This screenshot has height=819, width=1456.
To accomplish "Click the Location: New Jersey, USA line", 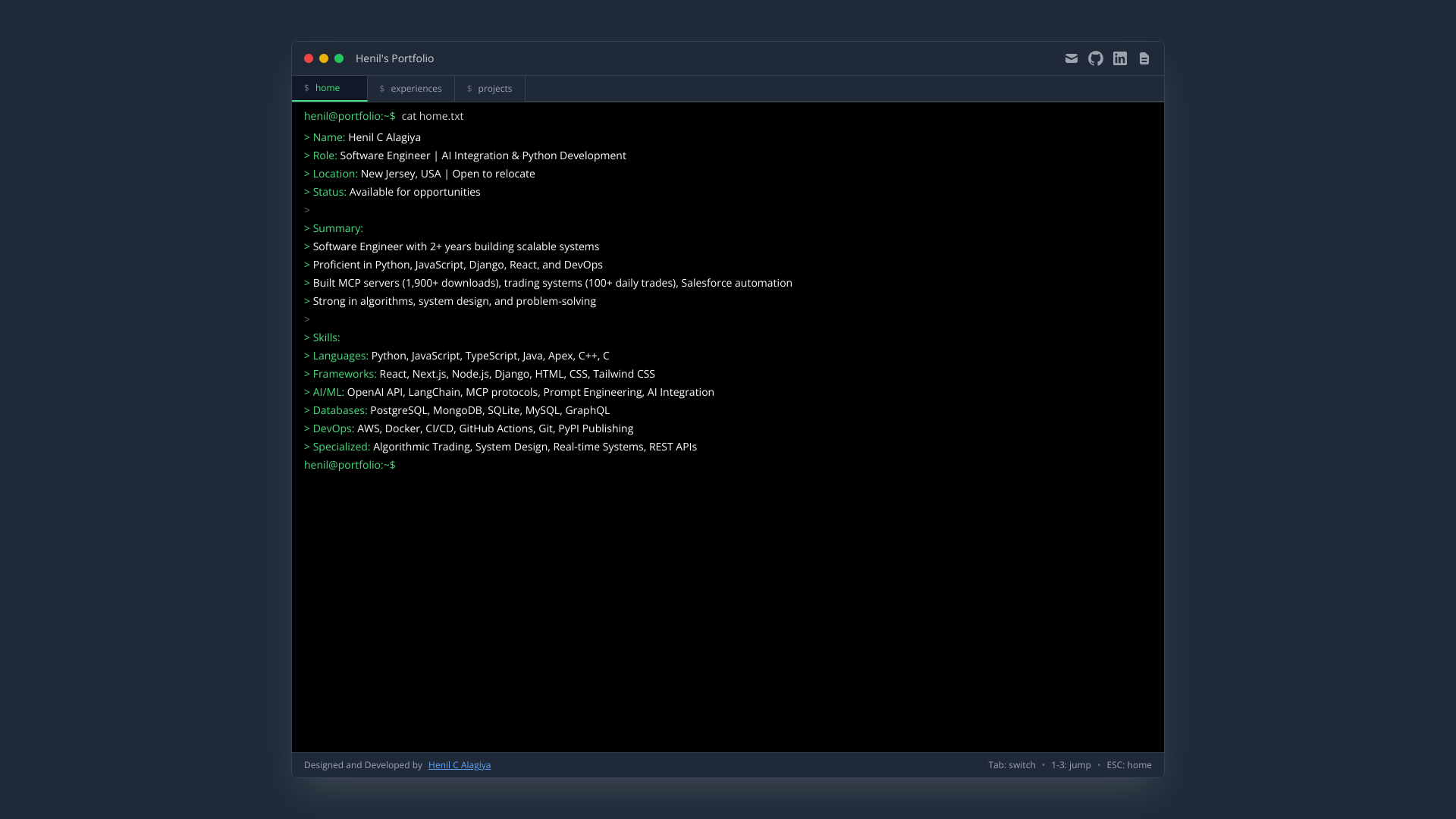I will click(419, 174).
